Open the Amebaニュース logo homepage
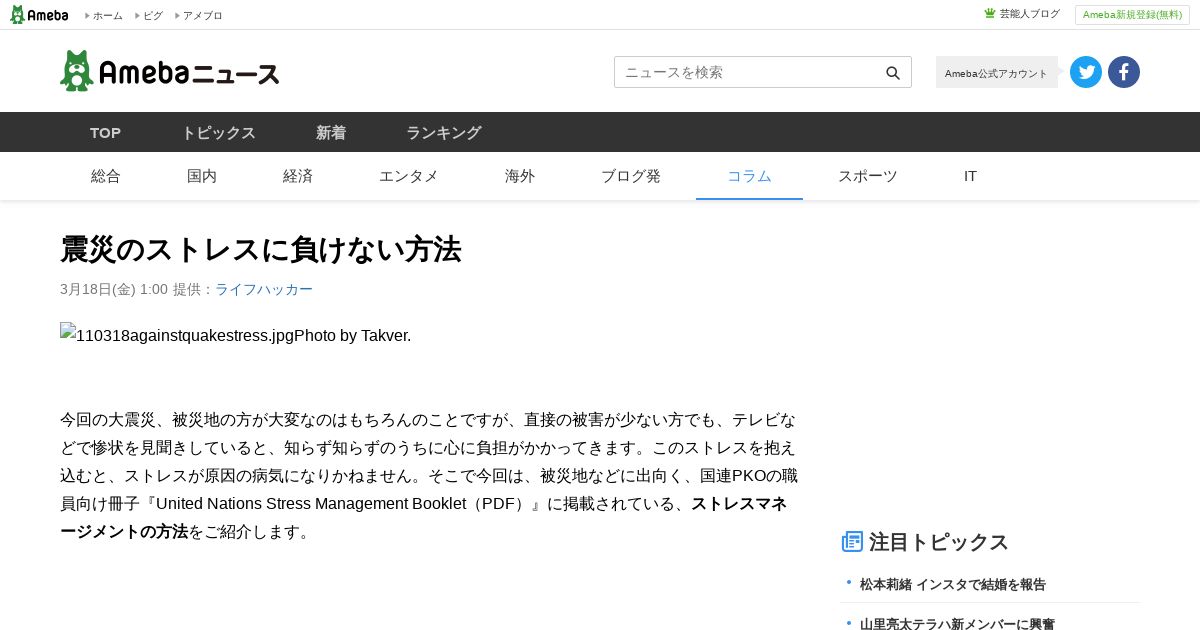Viewport: 1200px width, 630px height. tap(170, 71)
